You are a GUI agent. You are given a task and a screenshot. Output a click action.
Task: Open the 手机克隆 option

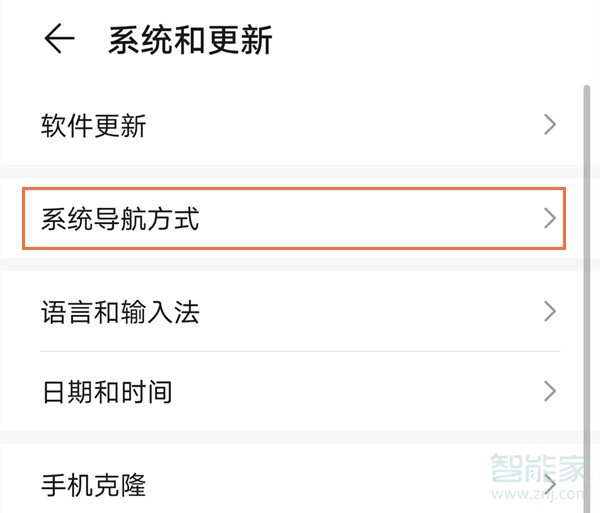coord(94,486)
